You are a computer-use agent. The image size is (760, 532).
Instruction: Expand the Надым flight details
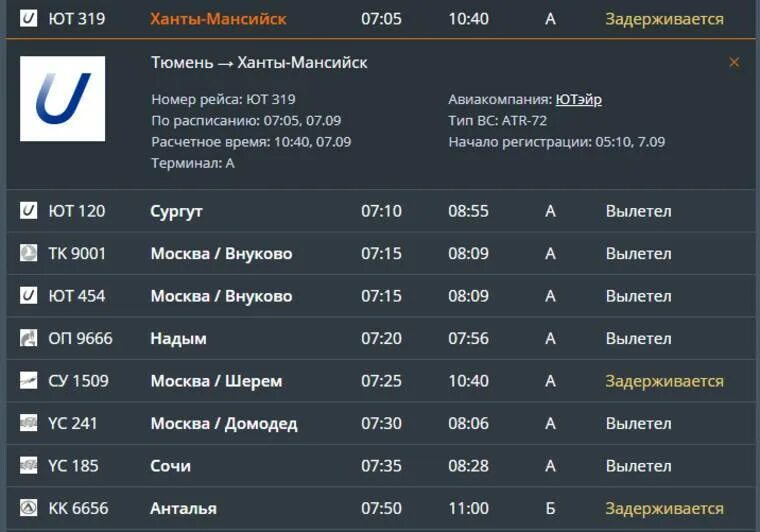(x=380, y=338)
